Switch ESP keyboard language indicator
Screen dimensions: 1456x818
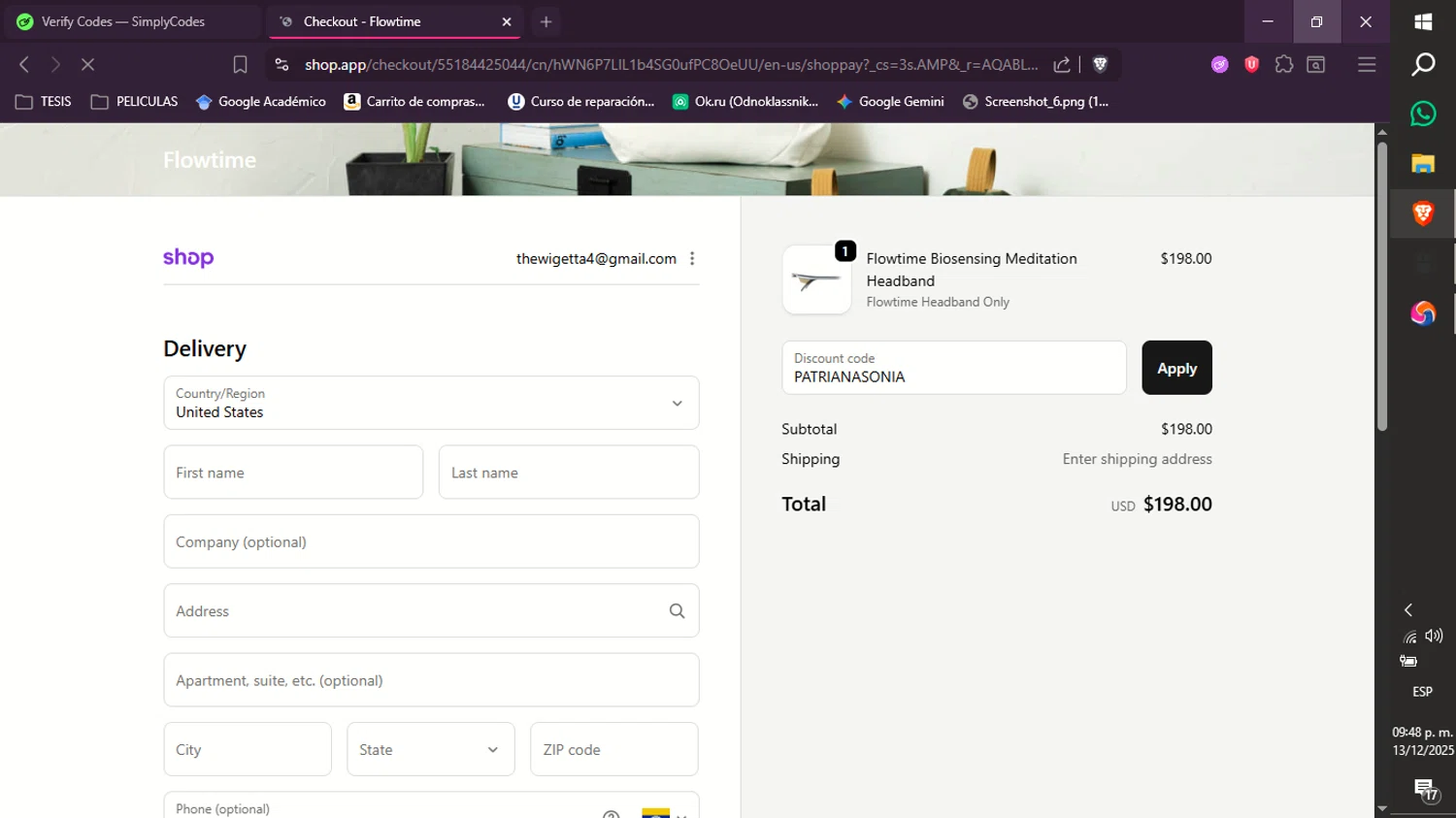click(x=1422, y=692)
